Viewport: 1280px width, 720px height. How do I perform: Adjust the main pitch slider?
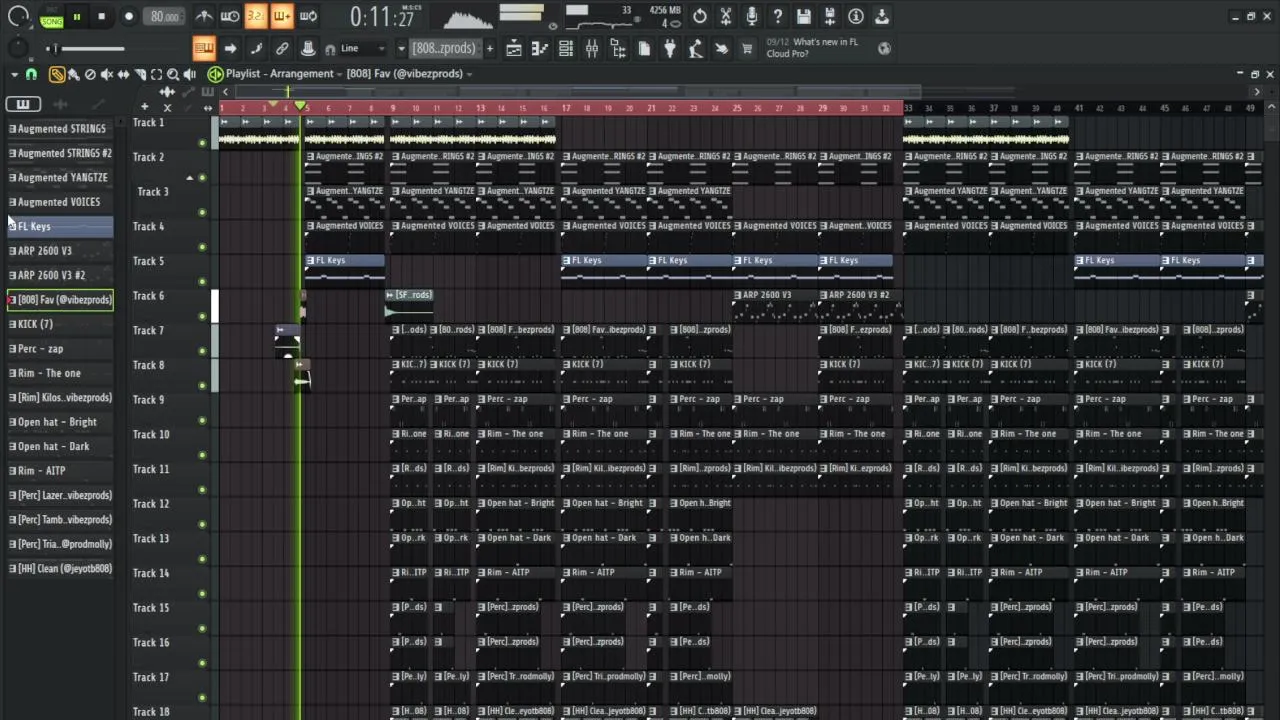click(x=90, y=48)
